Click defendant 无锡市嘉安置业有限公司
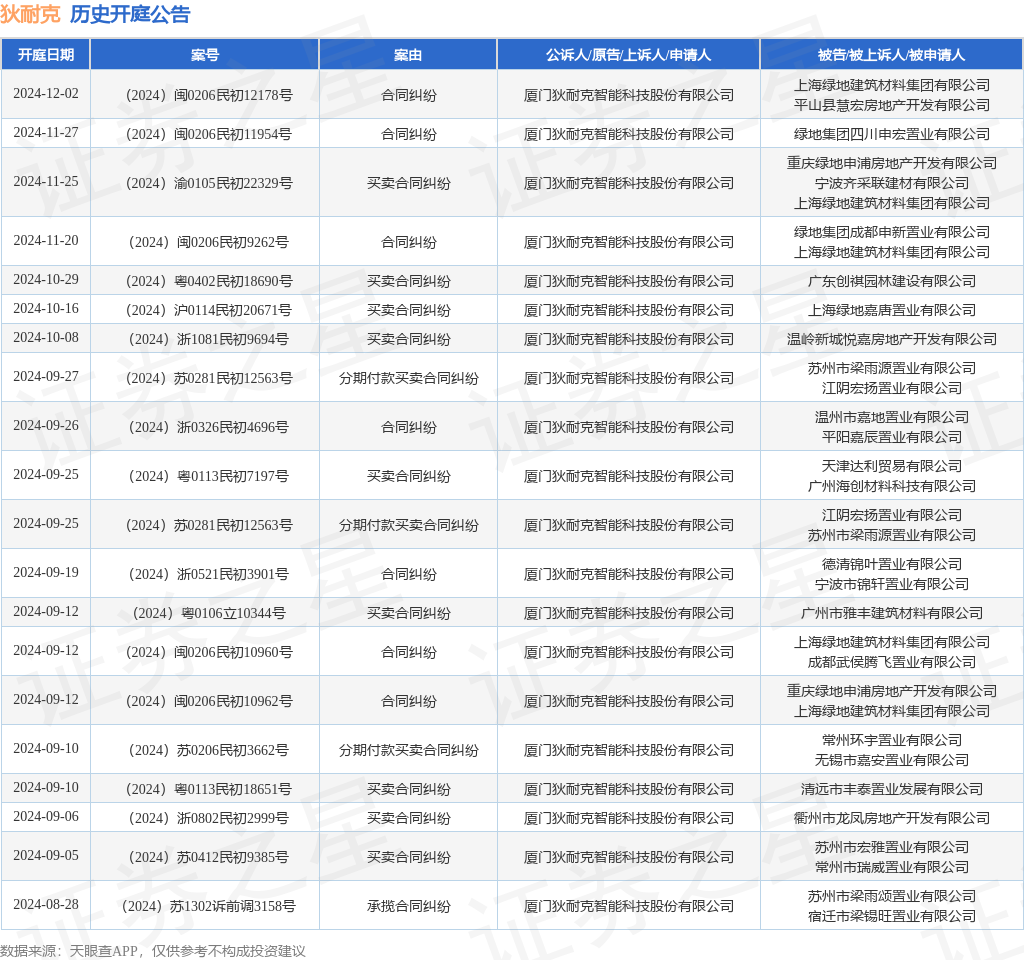Viewport: 1024px width, 960px height. click(891, 761)
